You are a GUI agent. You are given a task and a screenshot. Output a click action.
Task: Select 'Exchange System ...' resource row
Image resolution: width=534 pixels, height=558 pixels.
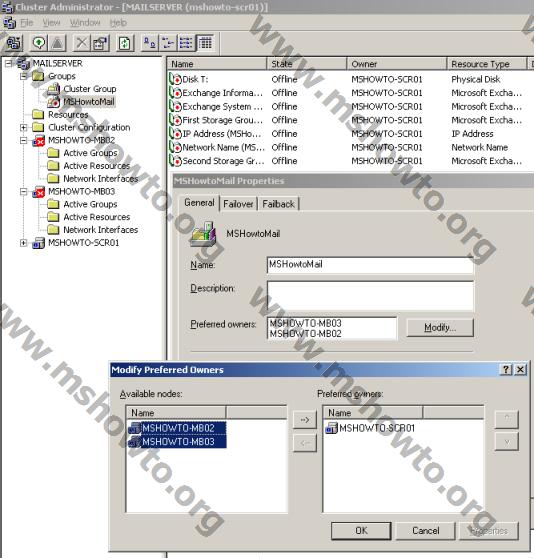click(222, 107)
